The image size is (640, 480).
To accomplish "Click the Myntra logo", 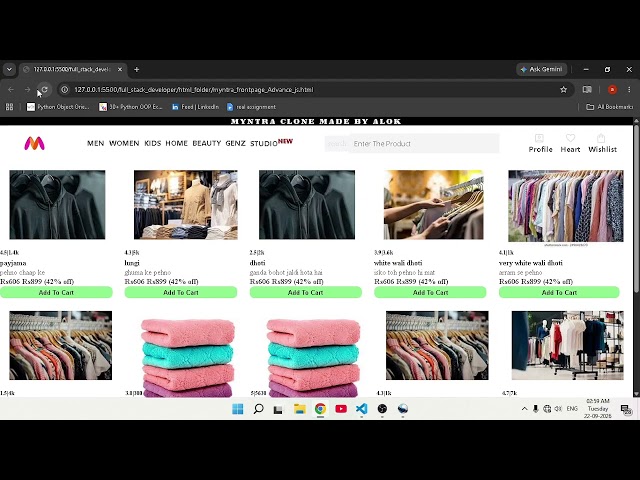I will [x=34, y=143].
